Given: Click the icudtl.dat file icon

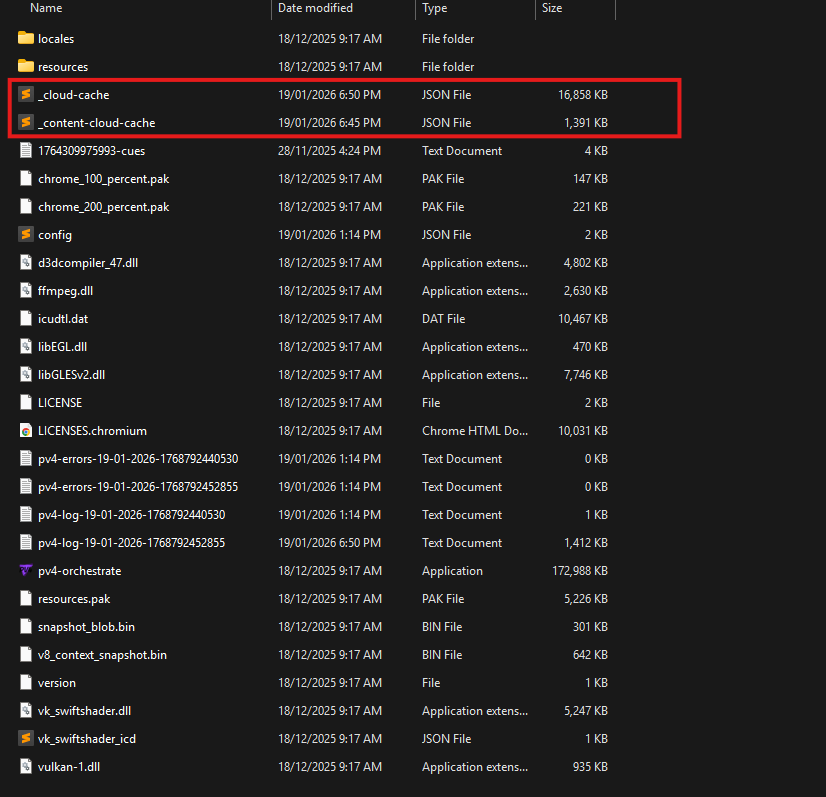Looking at the screenshot, I should tap(26, 318).
